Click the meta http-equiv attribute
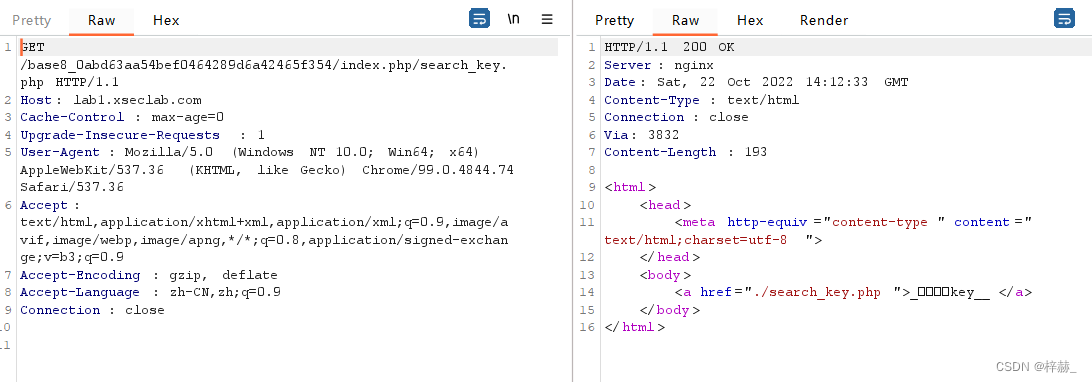The image size is (1092, 382). [x=767, y=223]
